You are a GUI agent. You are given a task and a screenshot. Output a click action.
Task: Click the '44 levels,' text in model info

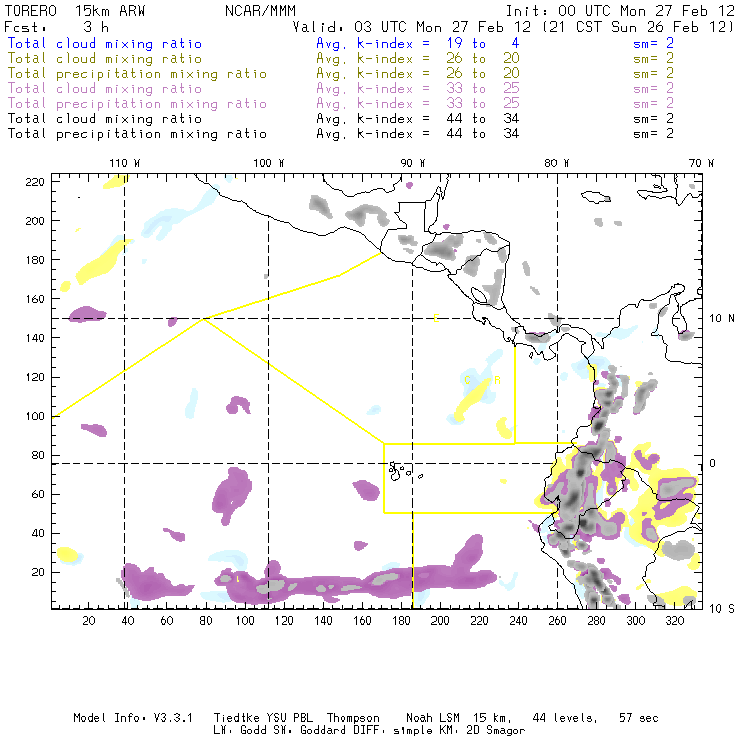(565, 718)
